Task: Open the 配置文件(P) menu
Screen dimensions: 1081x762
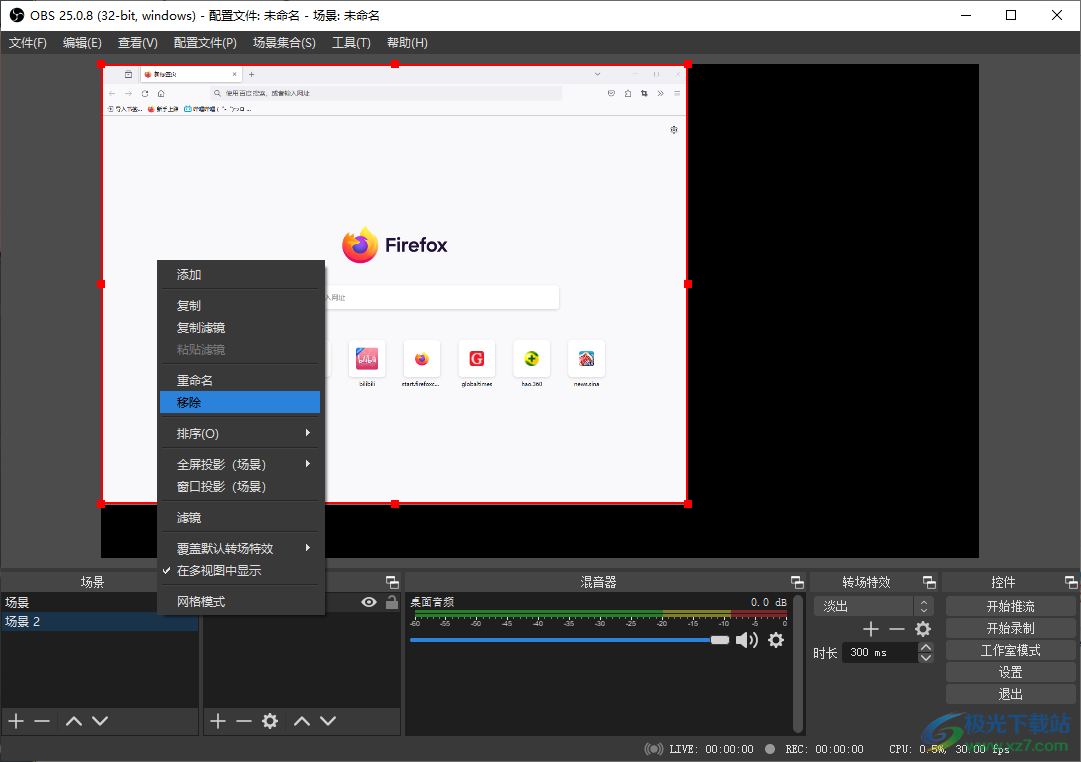Action: 205,43
